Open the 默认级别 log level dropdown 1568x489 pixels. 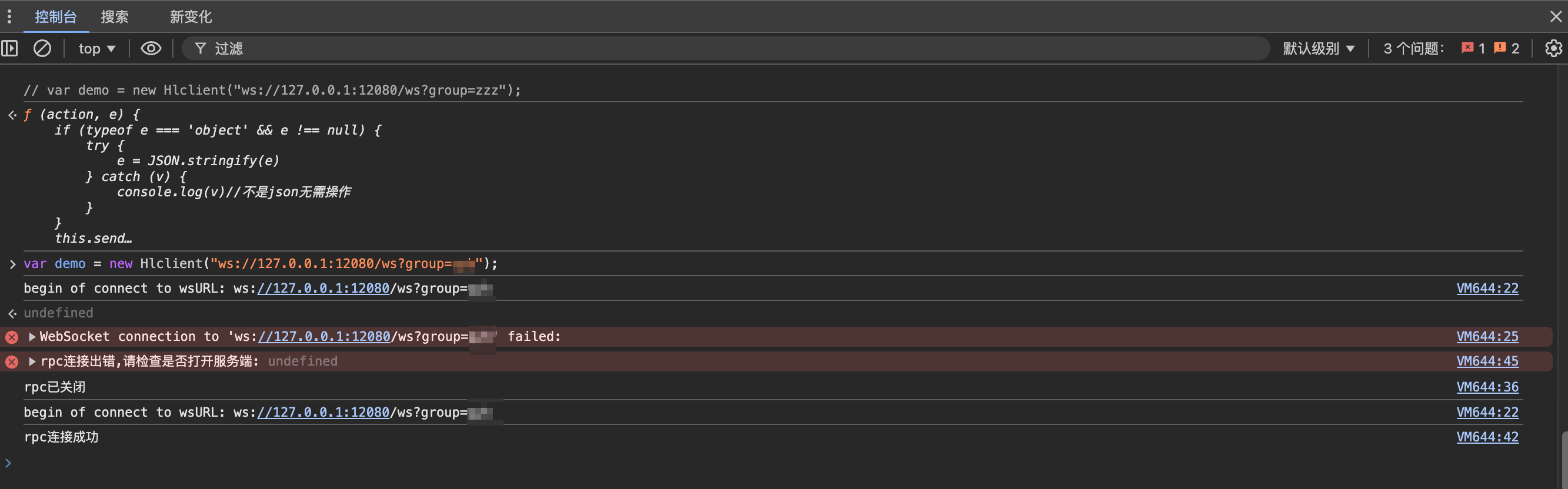pyautogui.click(x=1319, y=49)
